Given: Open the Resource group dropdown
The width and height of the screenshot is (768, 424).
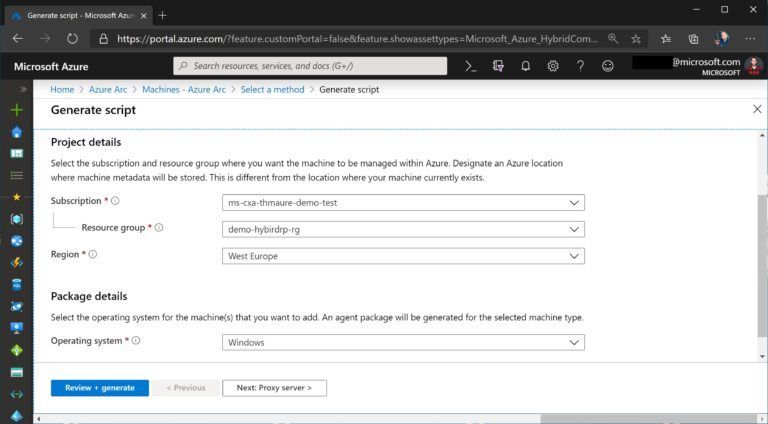Looking at the screenshot, I should pos(403,229).
